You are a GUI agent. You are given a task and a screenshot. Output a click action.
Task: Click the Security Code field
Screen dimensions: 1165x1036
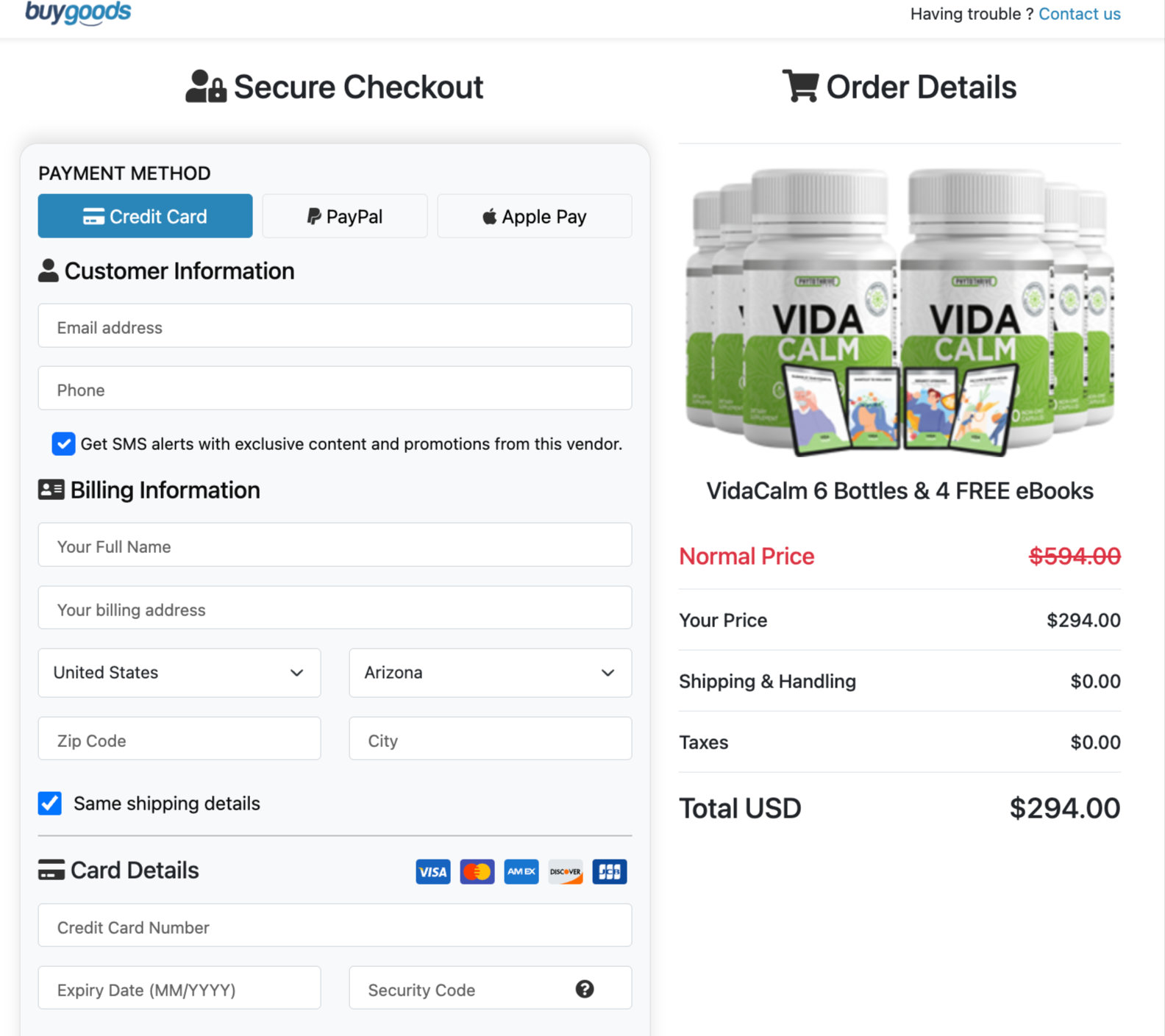pos(491,988)
